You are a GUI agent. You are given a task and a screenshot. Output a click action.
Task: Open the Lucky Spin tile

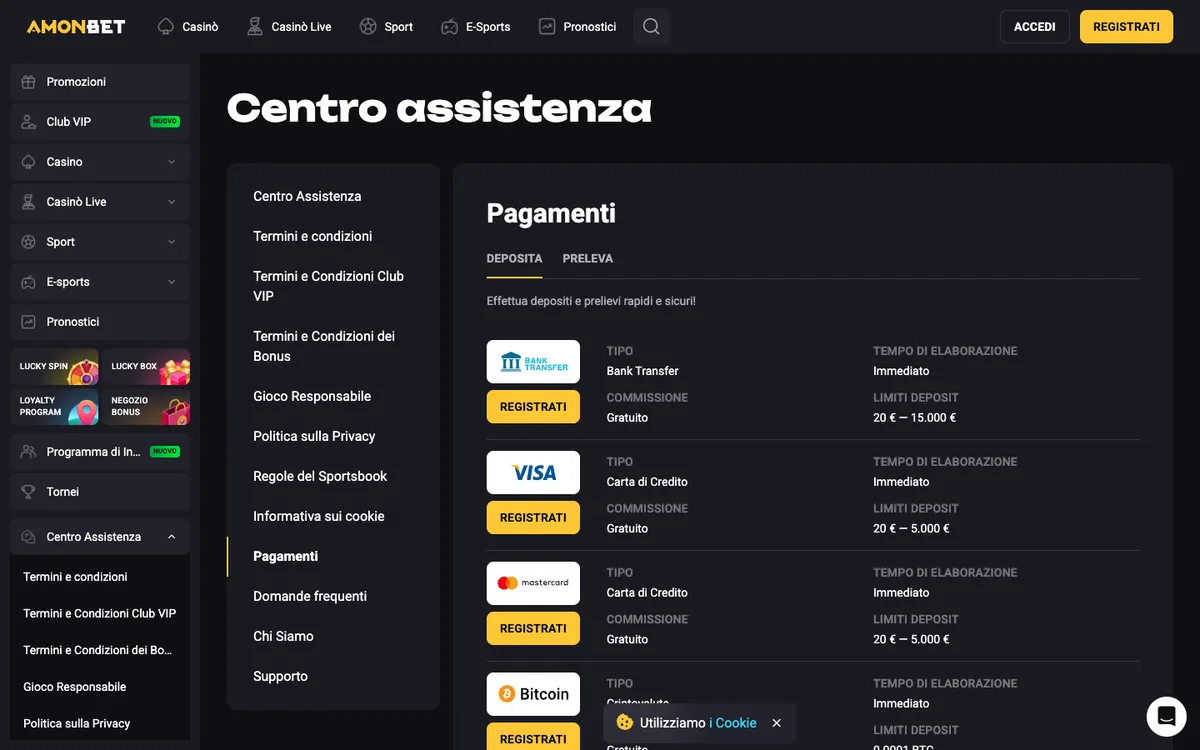[55, 366]
